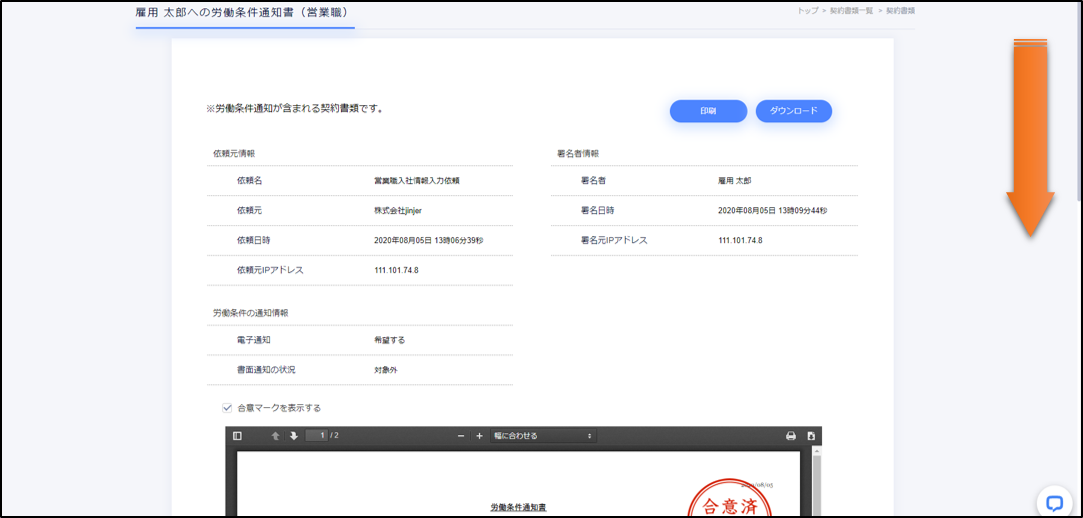This screenshot has height=518, width=1083.
Task: Go to previous PDF page arrow
Action: (x=276, y=436)
